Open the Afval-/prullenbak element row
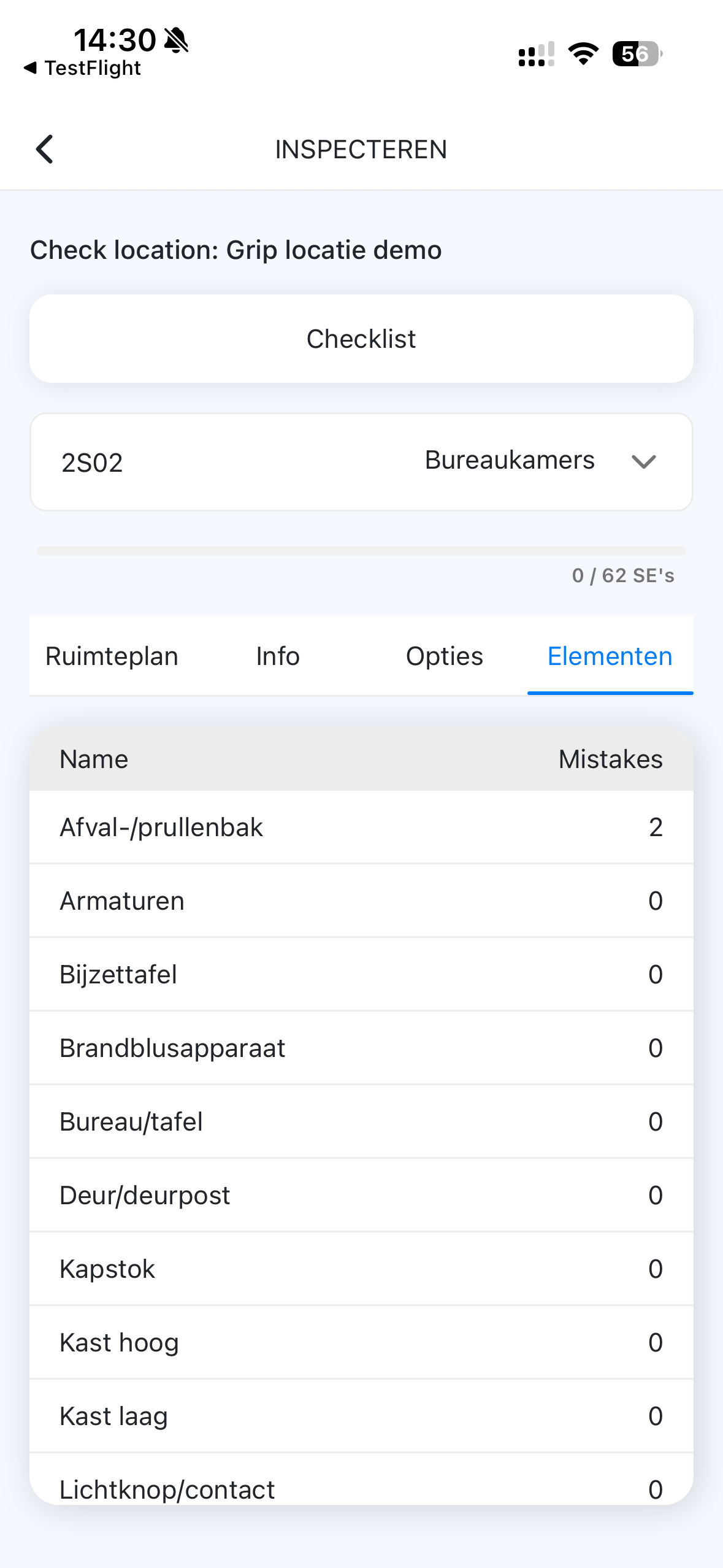 point(361,827)
